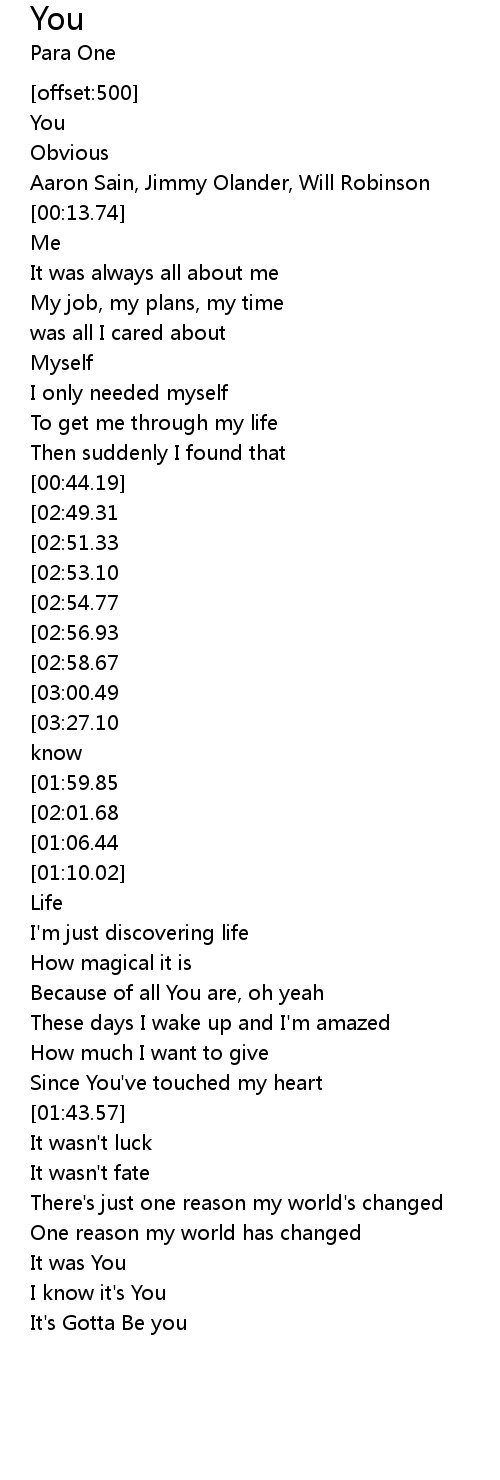This screenshot has height=1480, width=500.
Task: Click the single word 'know' line
Action: point(56,753)
